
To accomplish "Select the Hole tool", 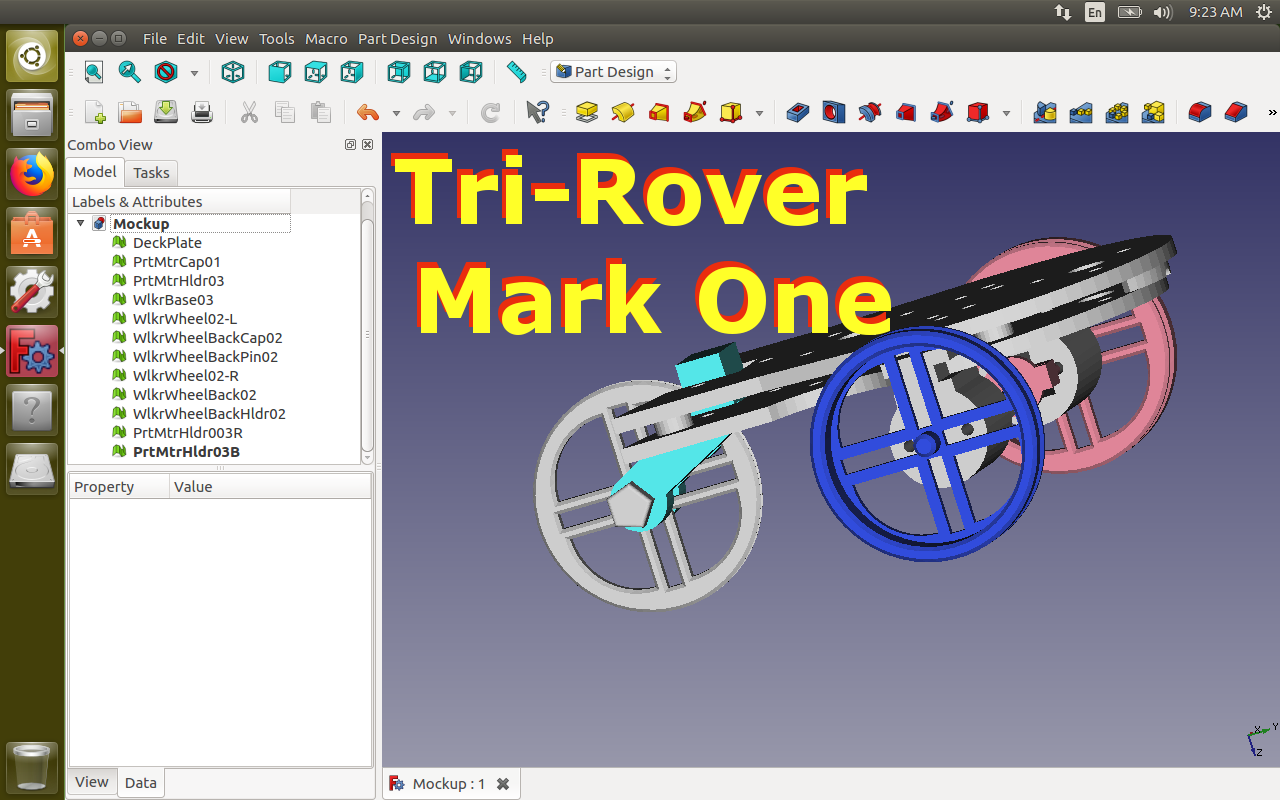I will coord(833,112).
